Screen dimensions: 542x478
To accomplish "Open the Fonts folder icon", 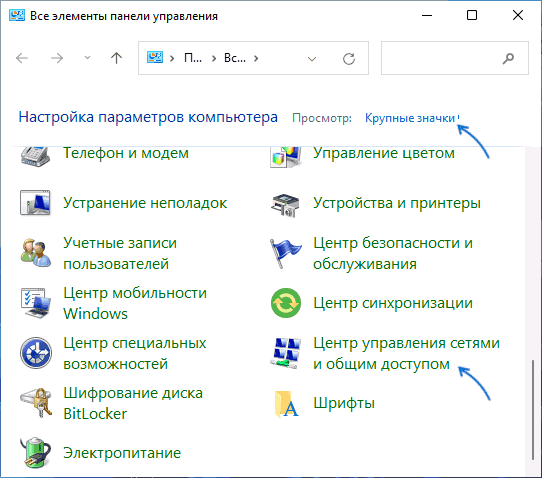I will 286,404.
